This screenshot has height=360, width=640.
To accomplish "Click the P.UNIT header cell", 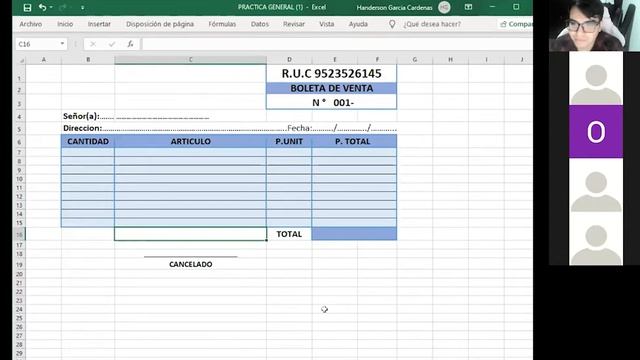I will 289,141.
